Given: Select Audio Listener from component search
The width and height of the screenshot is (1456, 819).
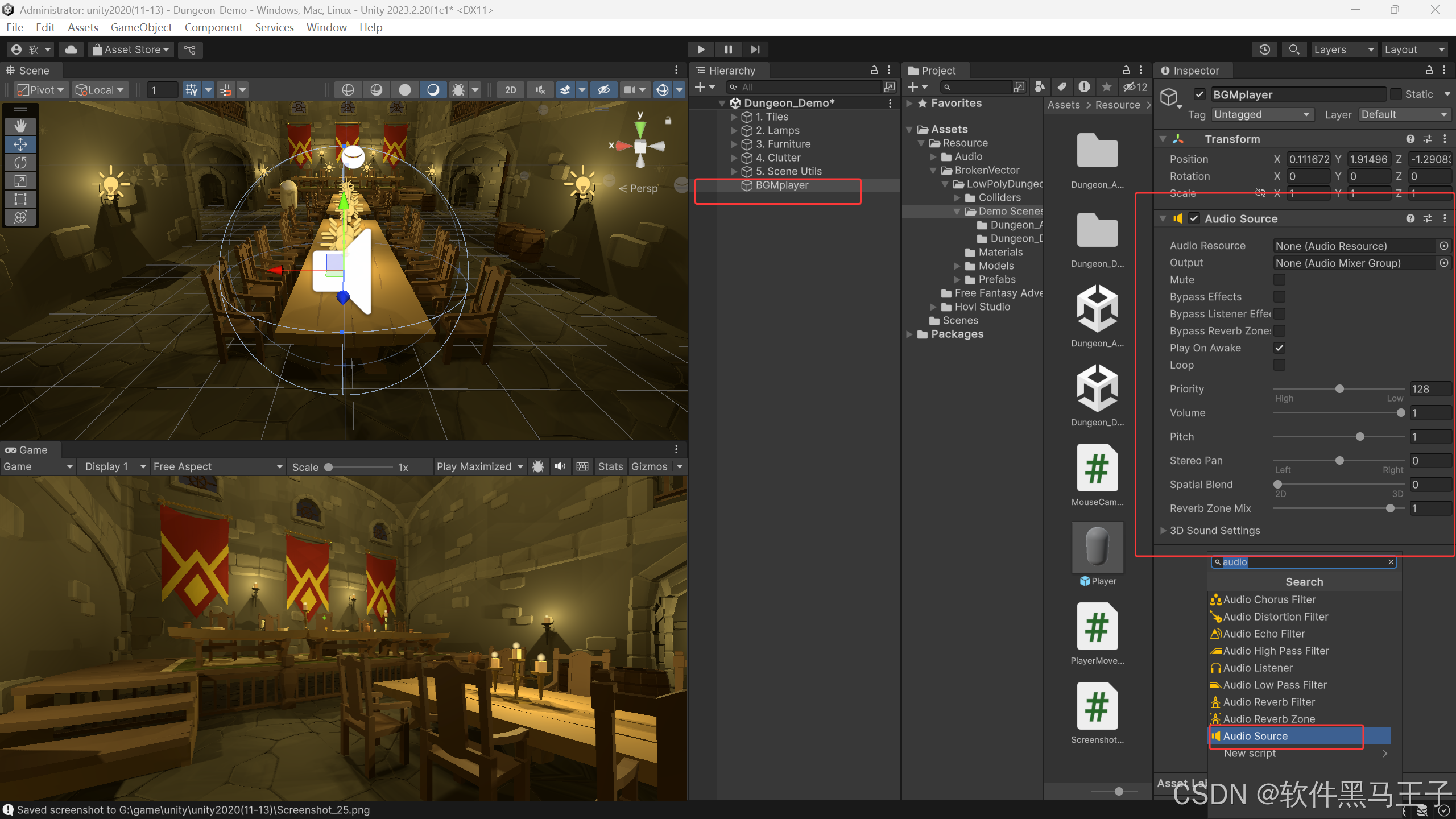Looking at the screenshot, I should pyautogui.click(x=1258, y=668).
